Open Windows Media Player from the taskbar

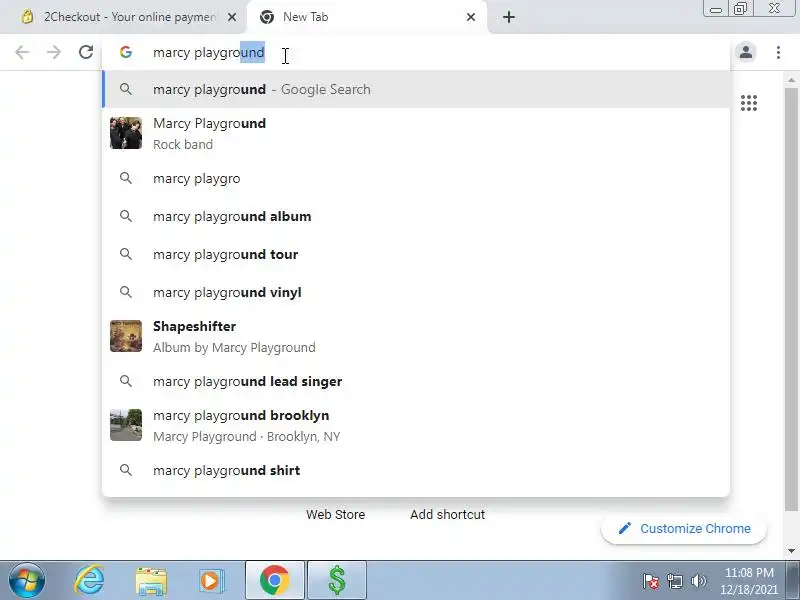click(x=210, y=581)
